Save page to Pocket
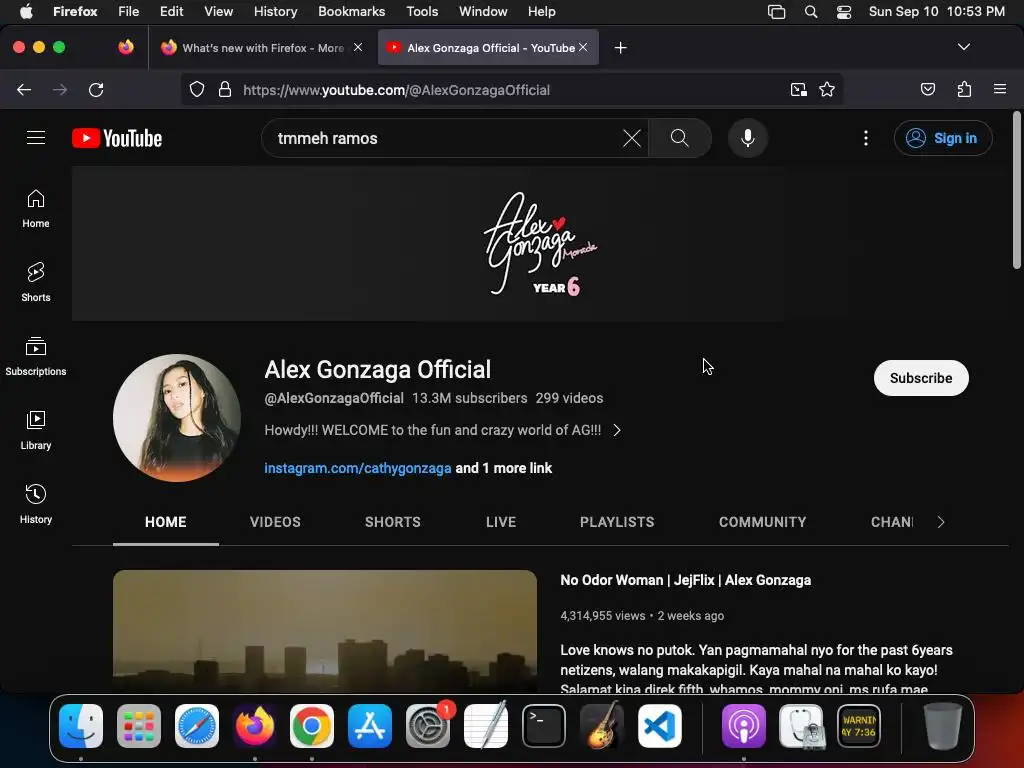The height and width of the screenshot is (768, 1024). [x=927, y=89]
